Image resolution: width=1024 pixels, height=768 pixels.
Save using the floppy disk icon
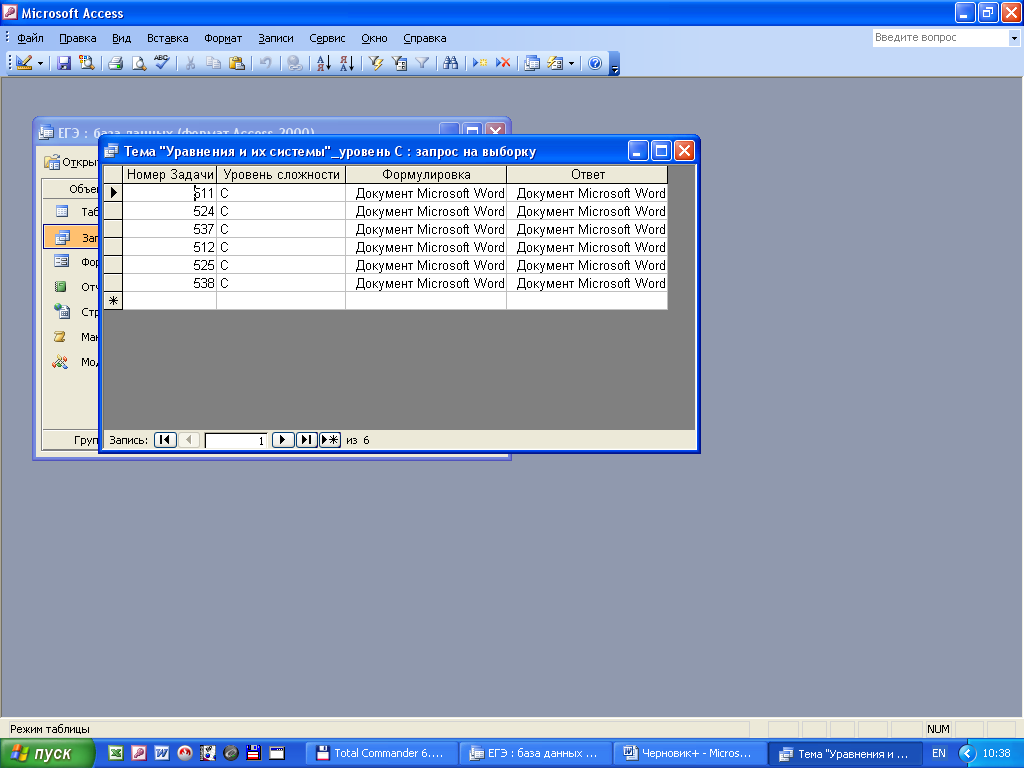pyautogui.click(x=63, y=63)
